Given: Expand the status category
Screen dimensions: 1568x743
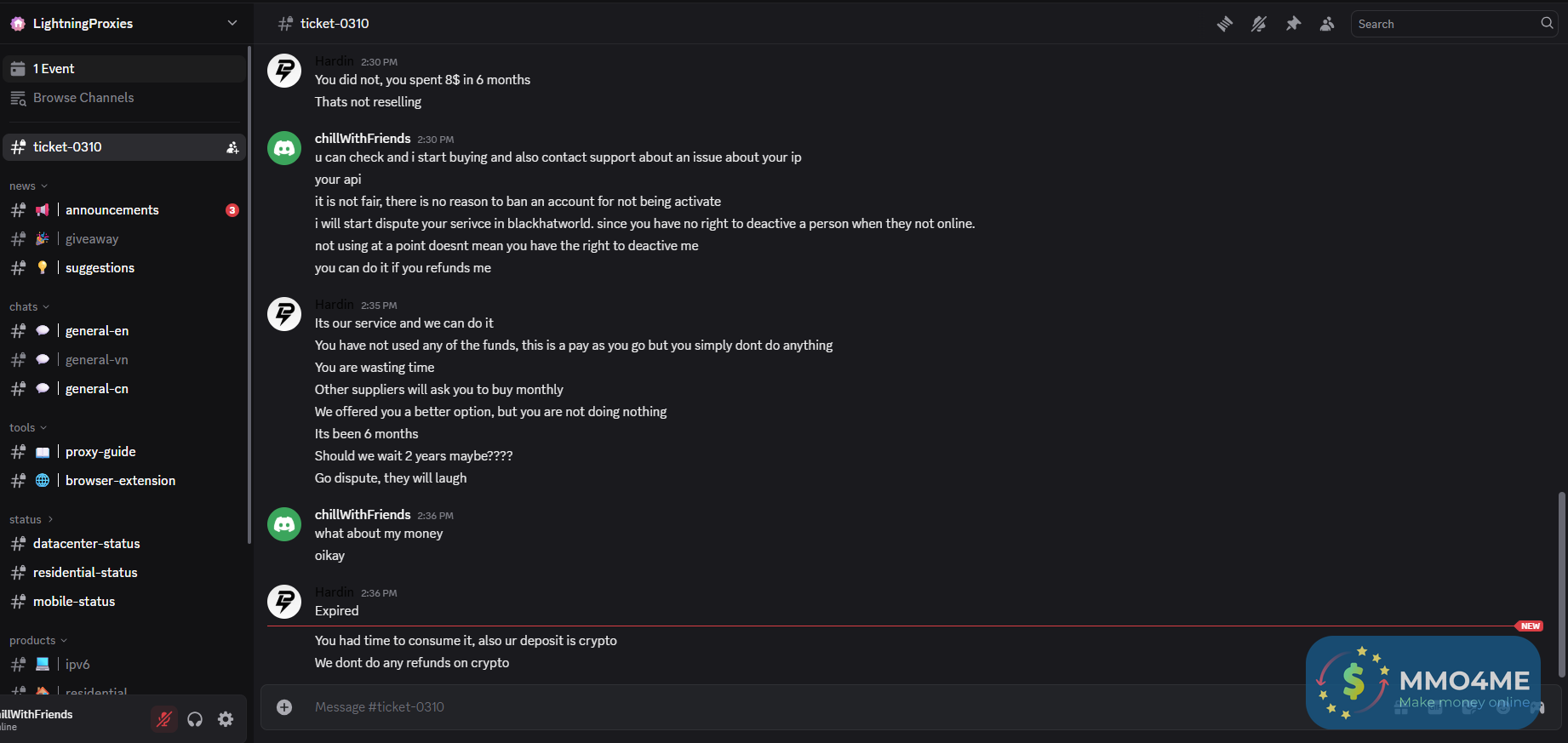Looking at the screenshot, I should pos(31,520).
